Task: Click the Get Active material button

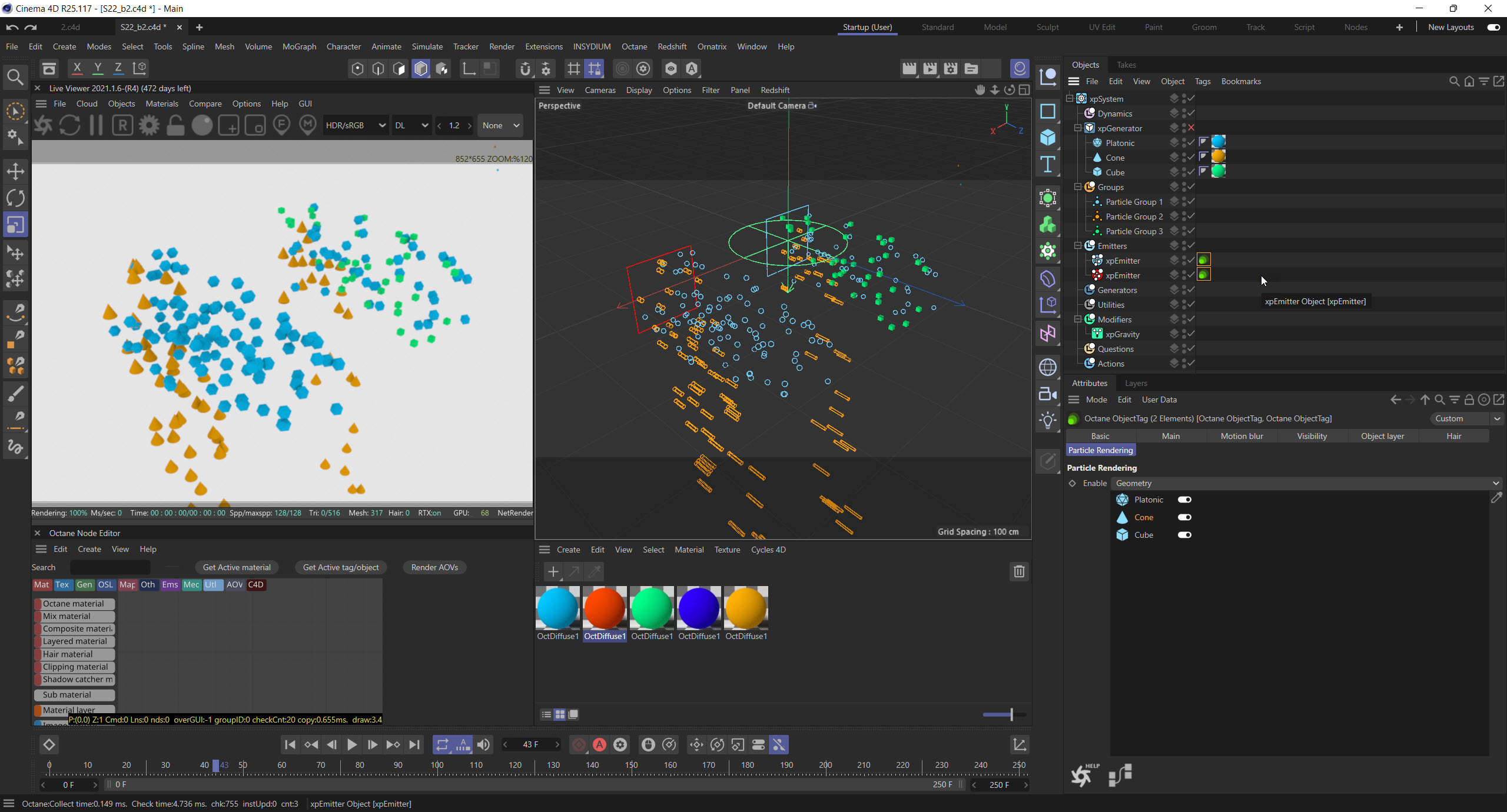Action: (x=237, y=567)
